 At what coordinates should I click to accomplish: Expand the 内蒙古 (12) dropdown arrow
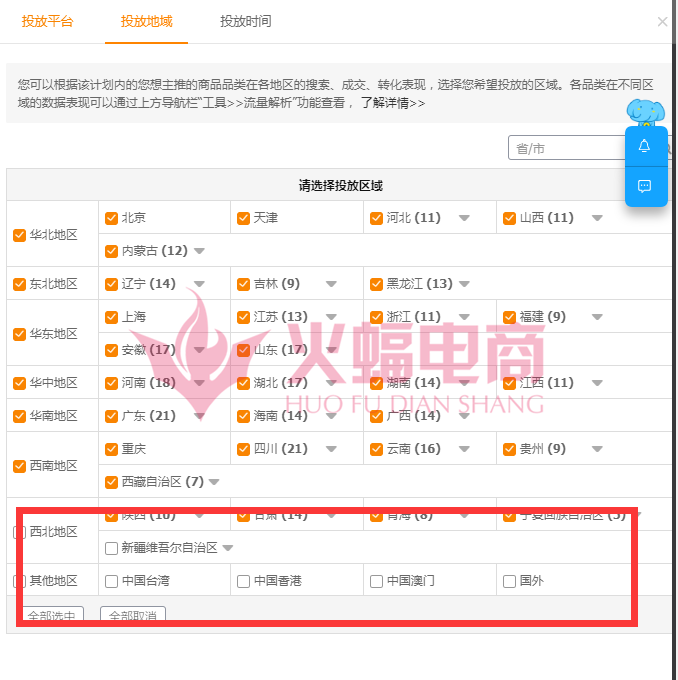coord(199,251)
